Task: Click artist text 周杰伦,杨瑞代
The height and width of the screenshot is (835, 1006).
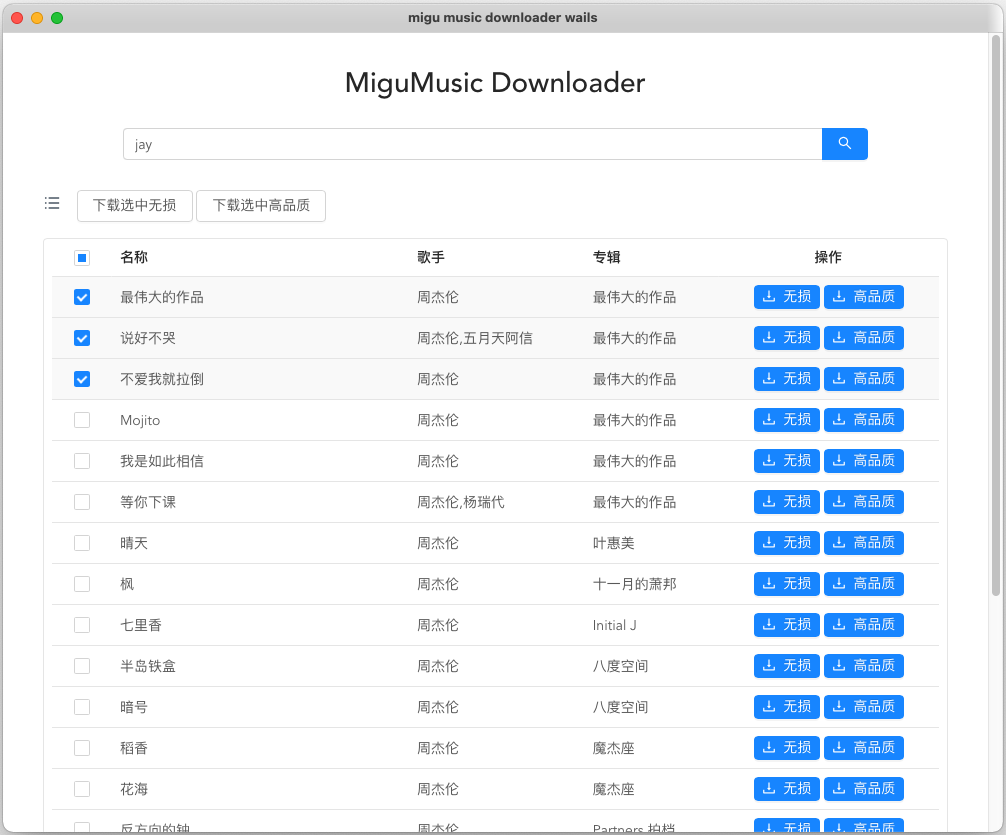Action: (461, 502)
